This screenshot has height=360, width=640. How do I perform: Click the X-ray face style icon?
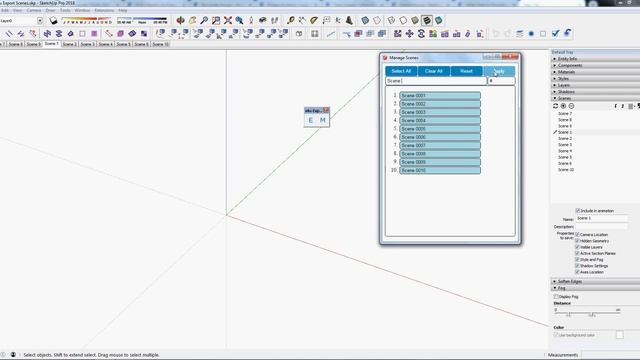[x=365, y=20]
